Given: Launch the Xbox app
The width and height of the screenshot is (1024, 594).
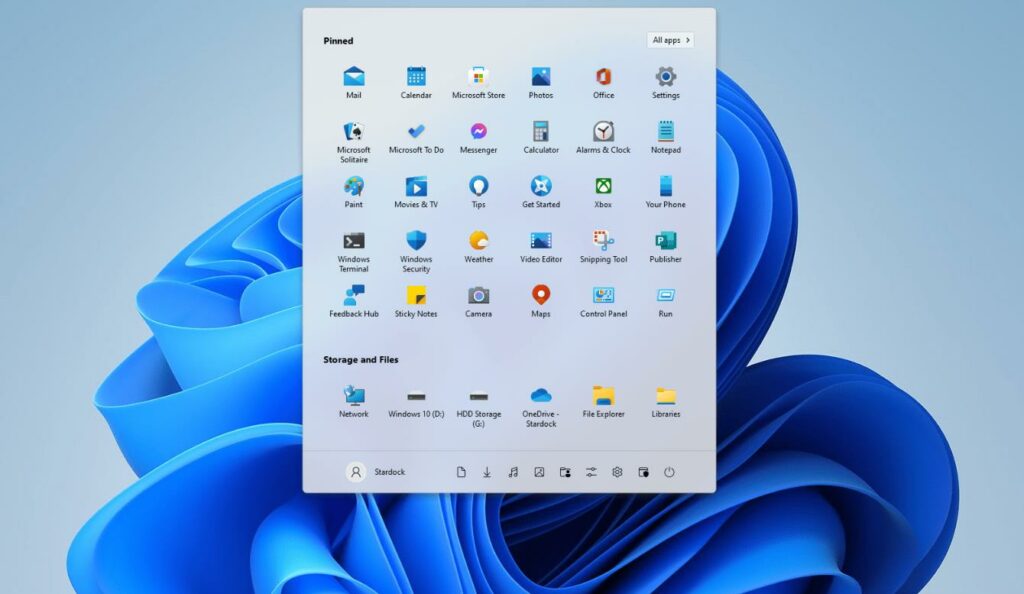Looking at the screenshot, I should click(x=603, y=193).
